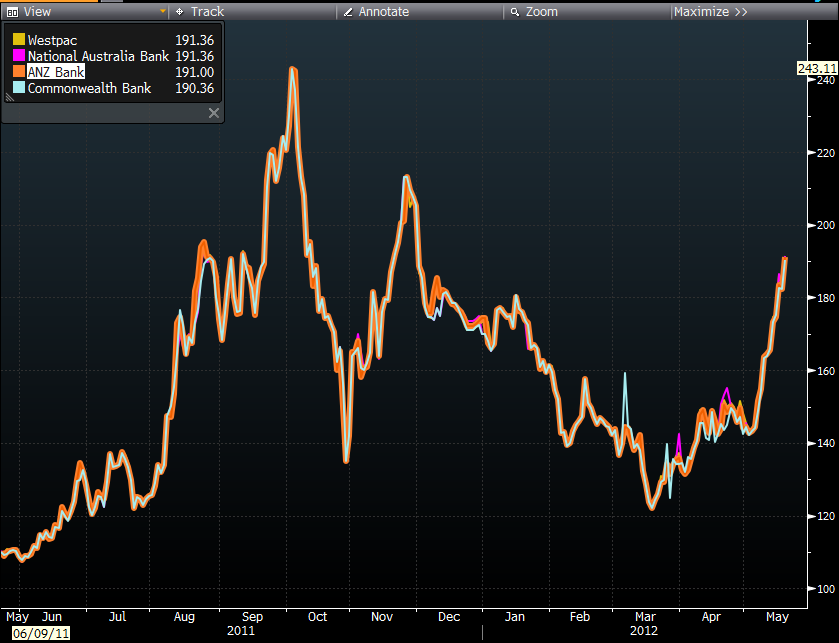
Task: Click the Commonwealth Bank light blue swatch
Action: click(18, 88)
